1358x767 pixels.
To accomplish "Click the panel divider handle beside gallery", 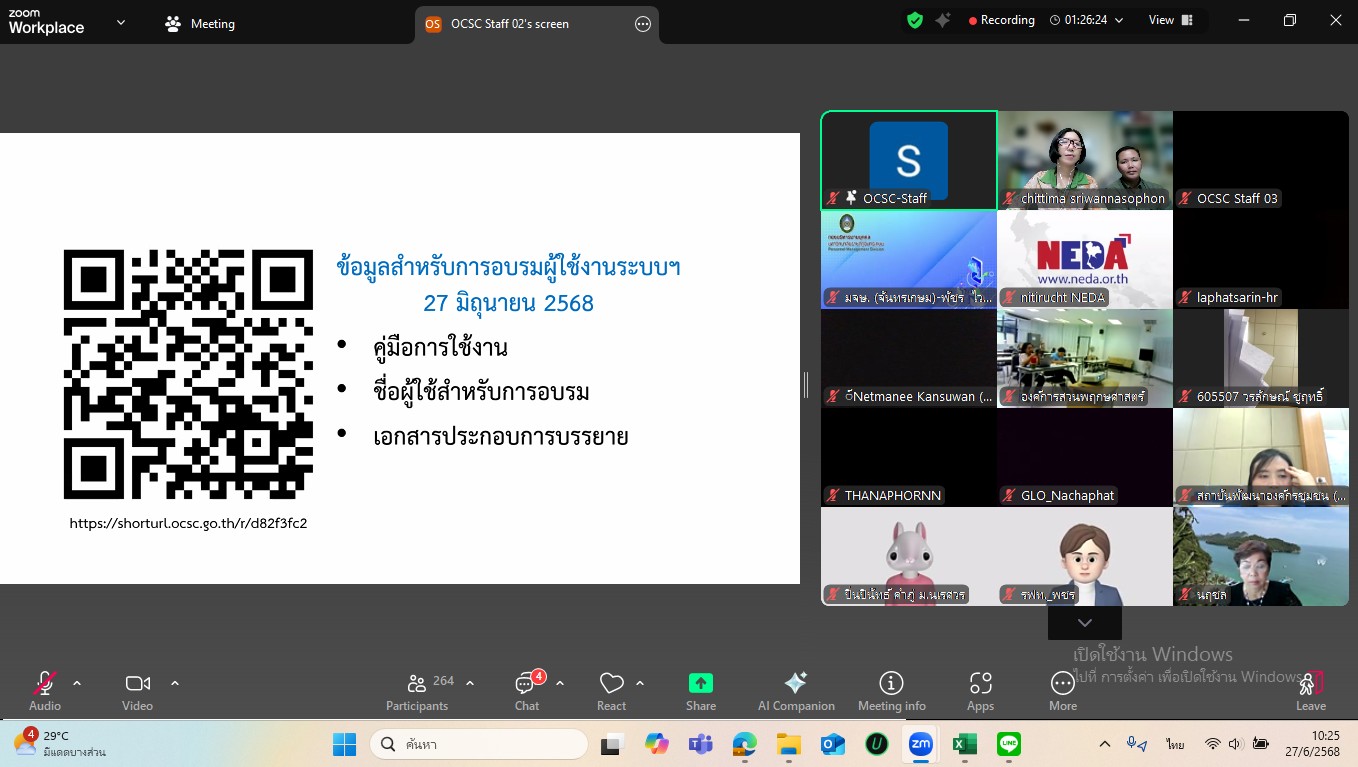I will (806, 385).
